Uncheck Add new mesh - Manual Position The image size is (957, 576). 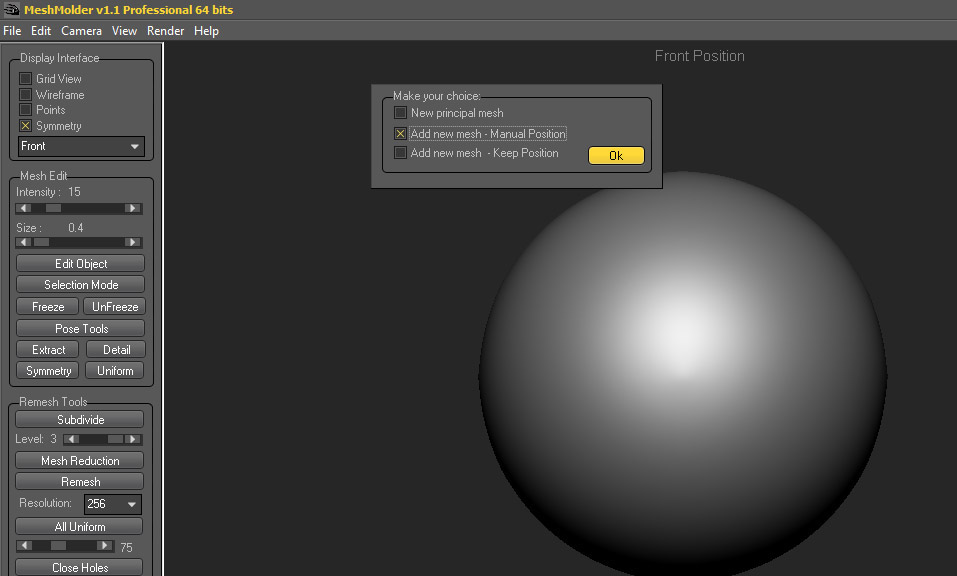400,133
